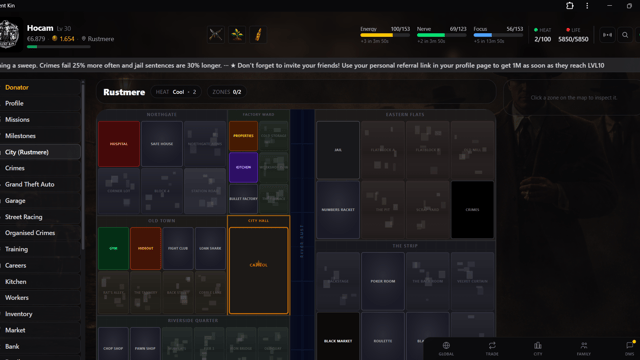Click the gold coin balance 1,654
The height and width of the screenshot is (360, 640).
click(63, 39)
